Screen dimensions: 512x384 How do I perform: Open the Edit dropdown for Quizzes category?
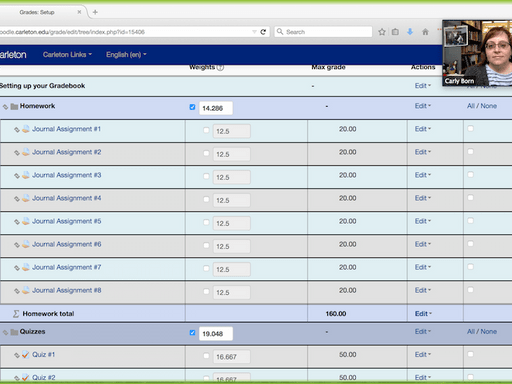423,332
